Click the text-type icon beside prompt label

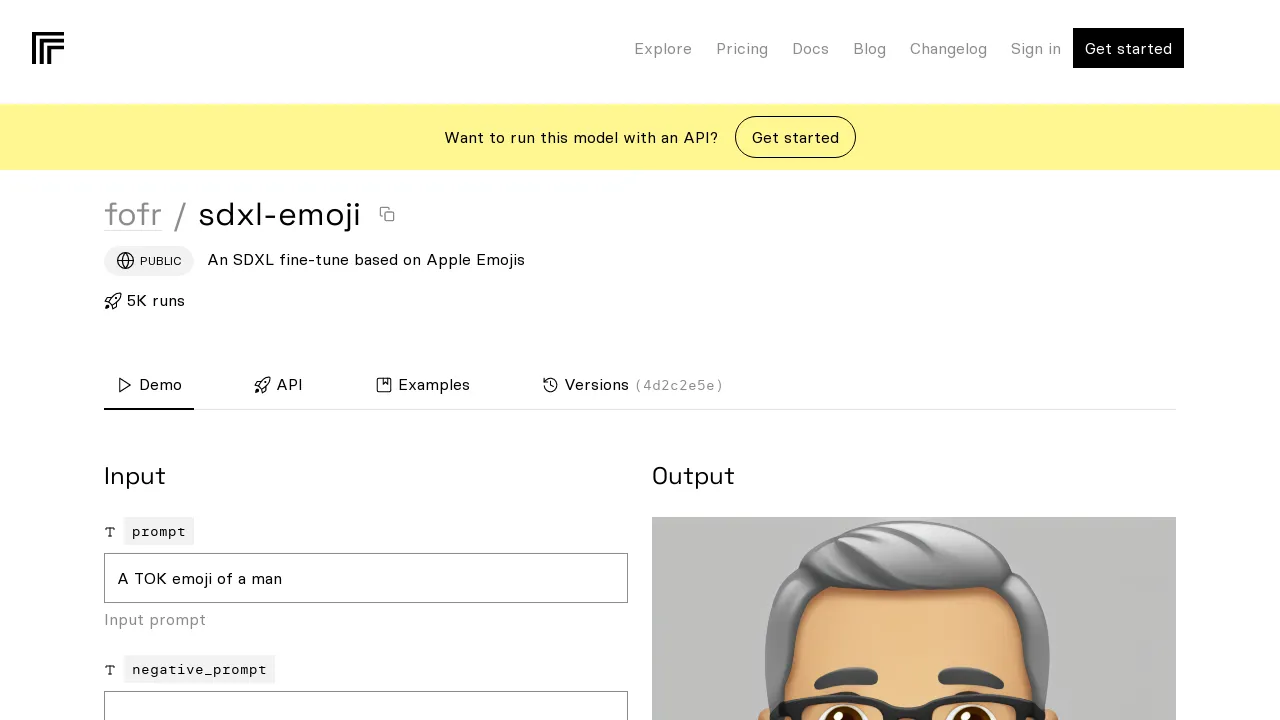tap(110, 532)
